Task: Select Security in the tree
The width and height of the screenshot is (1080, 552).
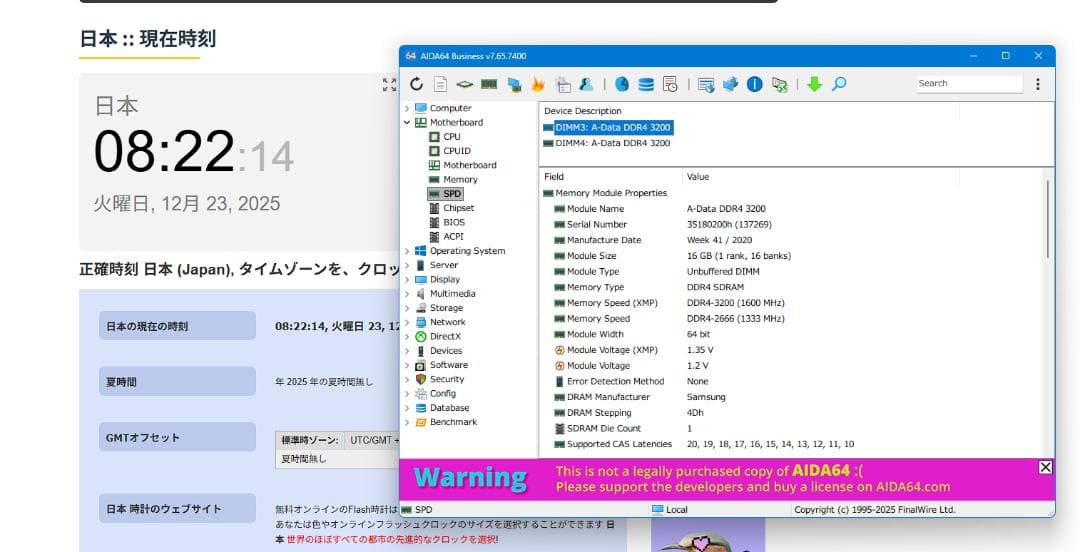Action: [x=447, y=379]
